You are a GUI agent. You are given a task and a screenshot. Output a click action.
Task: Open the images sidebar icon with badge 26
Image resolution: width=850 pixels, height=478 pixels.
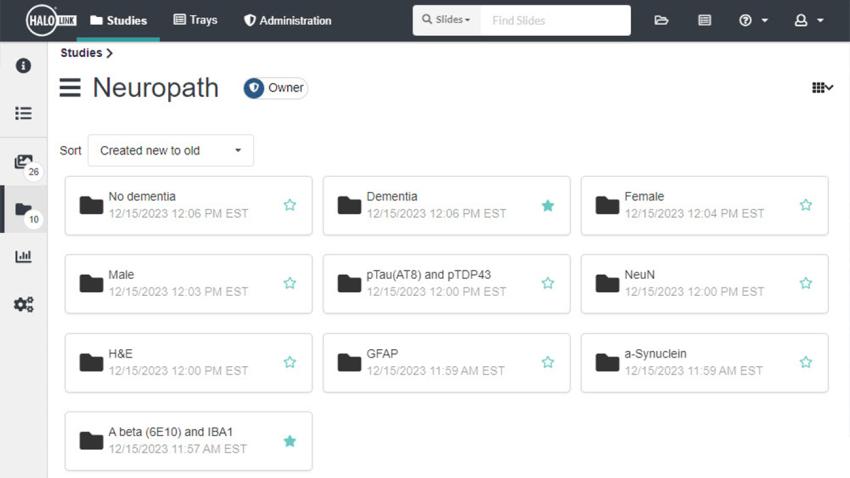tap(24, 162)
